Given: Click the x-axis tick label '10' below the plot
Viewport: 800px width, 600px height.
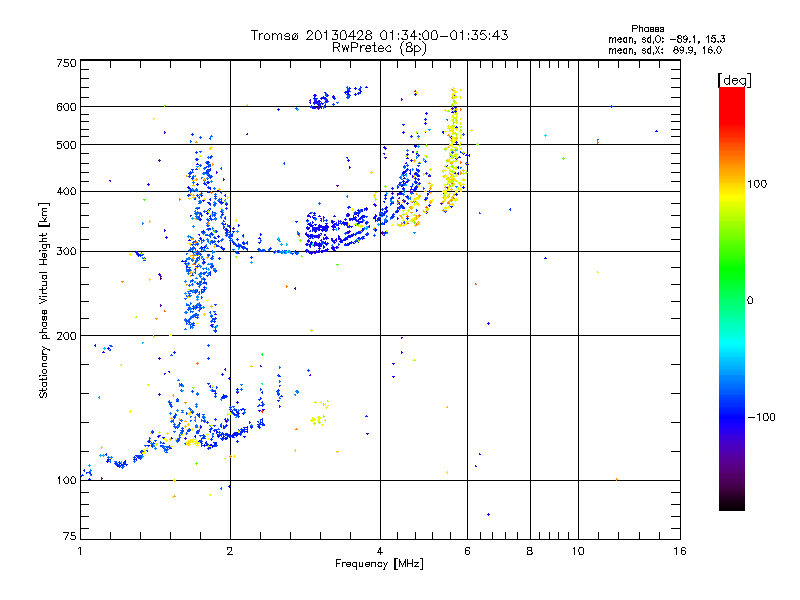Looking at the screenshot, I should 578,551.
